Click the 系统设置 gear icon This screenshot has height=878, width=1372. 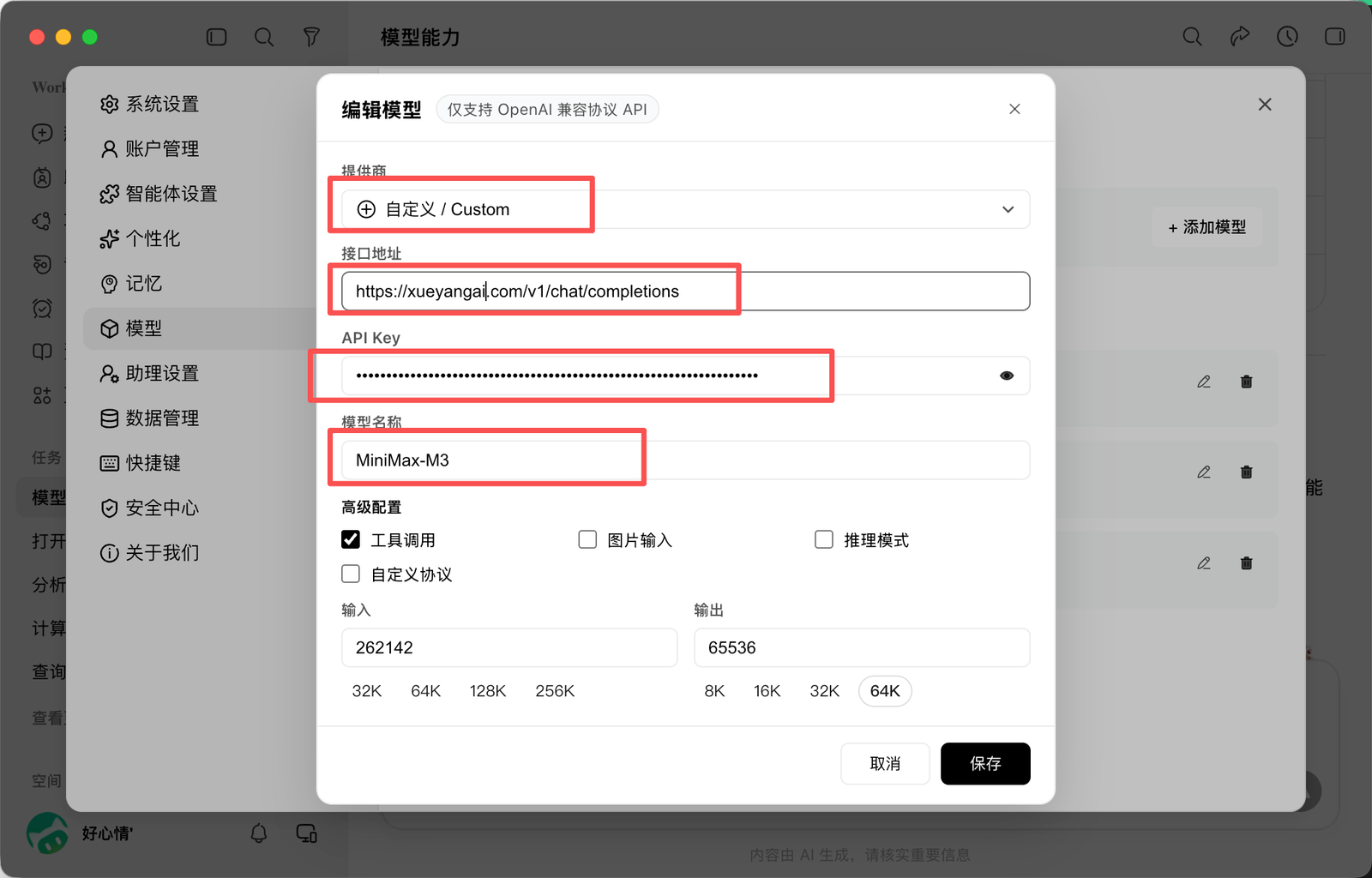click(x=109, y=105)
